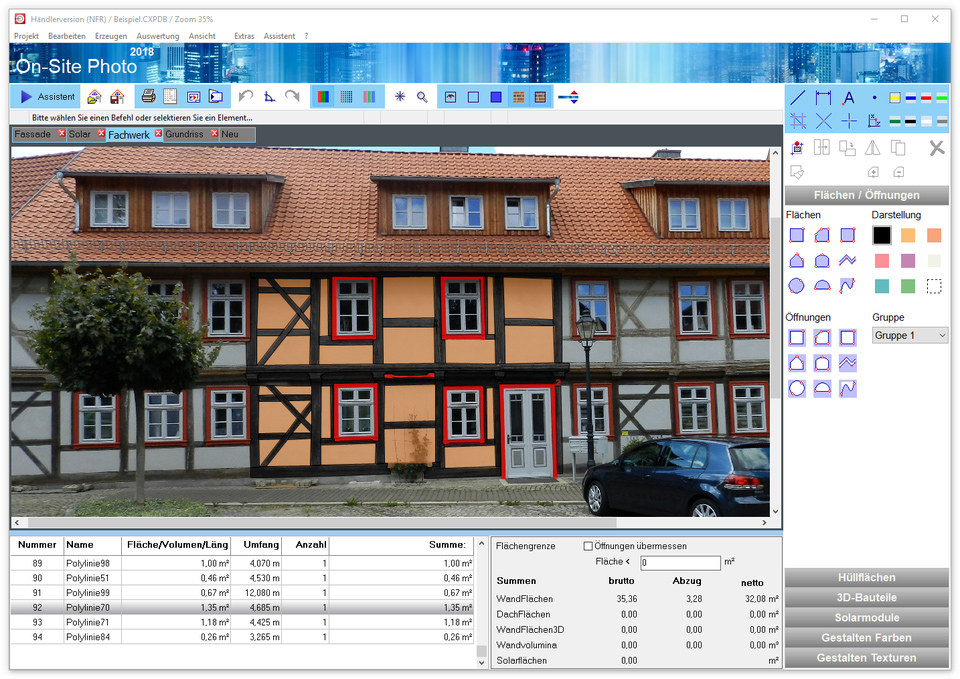Select the line drawing tool
960x679 pixels.
(x=798, y=98)
